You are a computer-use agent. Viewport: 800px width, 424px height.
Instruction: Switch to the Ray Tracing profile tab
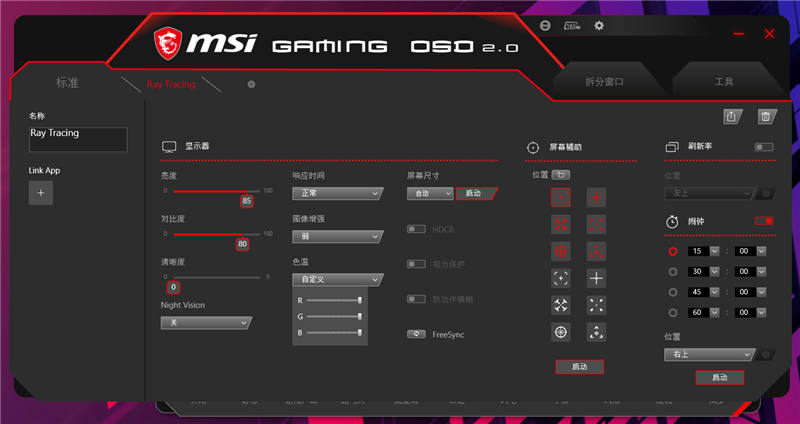171,84
